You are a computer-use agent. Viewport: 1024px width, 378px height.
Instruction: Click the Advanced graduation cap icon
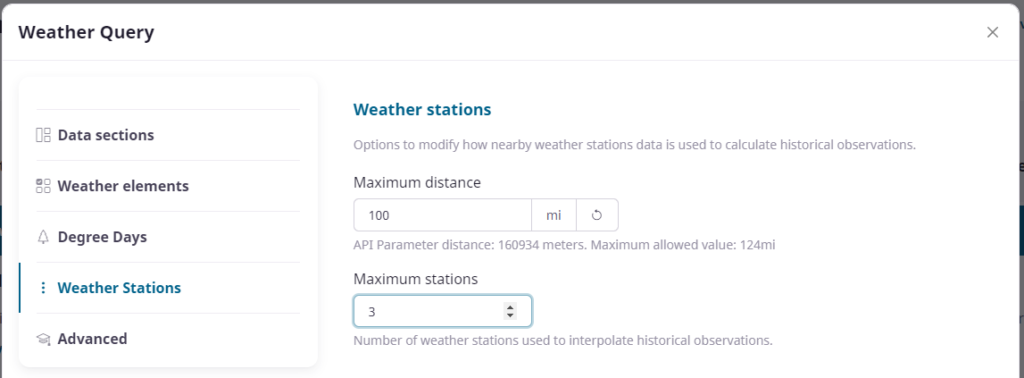43,339
